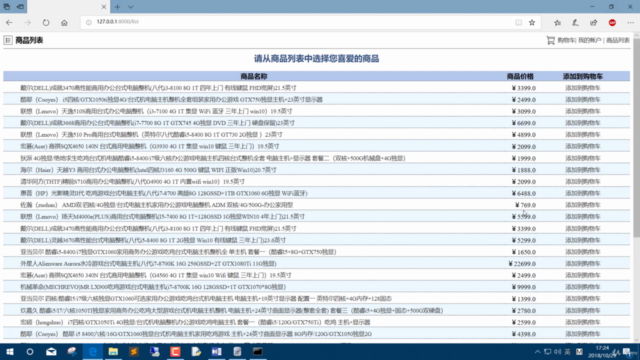The height and width of the screenshot is (360, 640).
Task: Add the ¥1650.0 亚当贝尔 item to cart
Action: 582,252
